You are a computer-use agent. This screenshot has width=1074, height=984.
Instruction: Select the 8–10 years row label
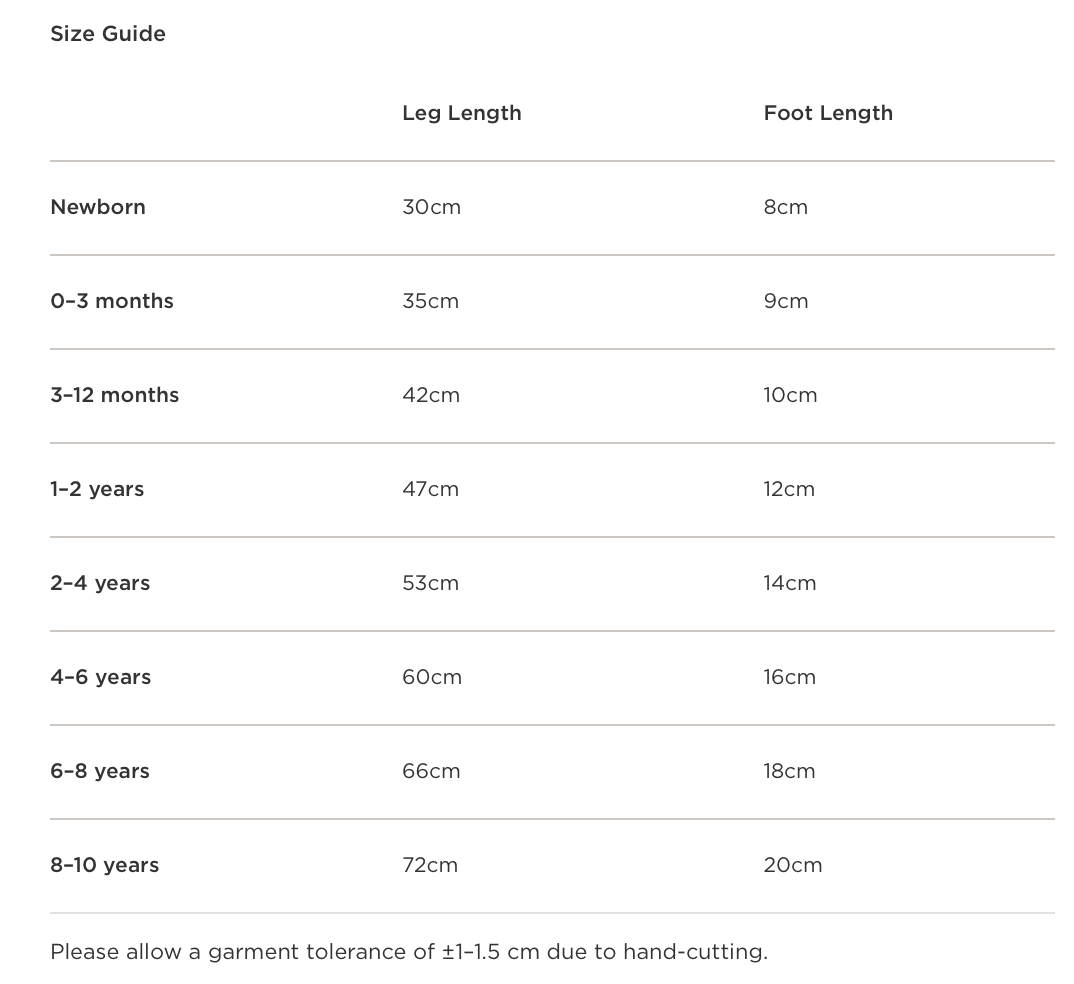105,865
